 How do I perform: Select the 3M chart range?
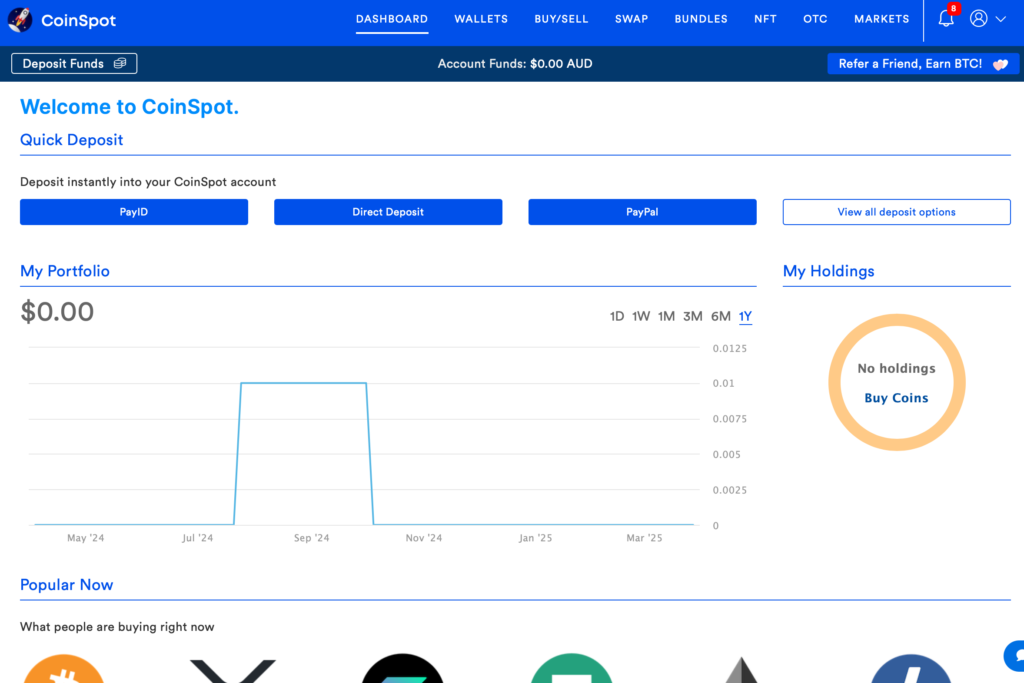point(692,316)
